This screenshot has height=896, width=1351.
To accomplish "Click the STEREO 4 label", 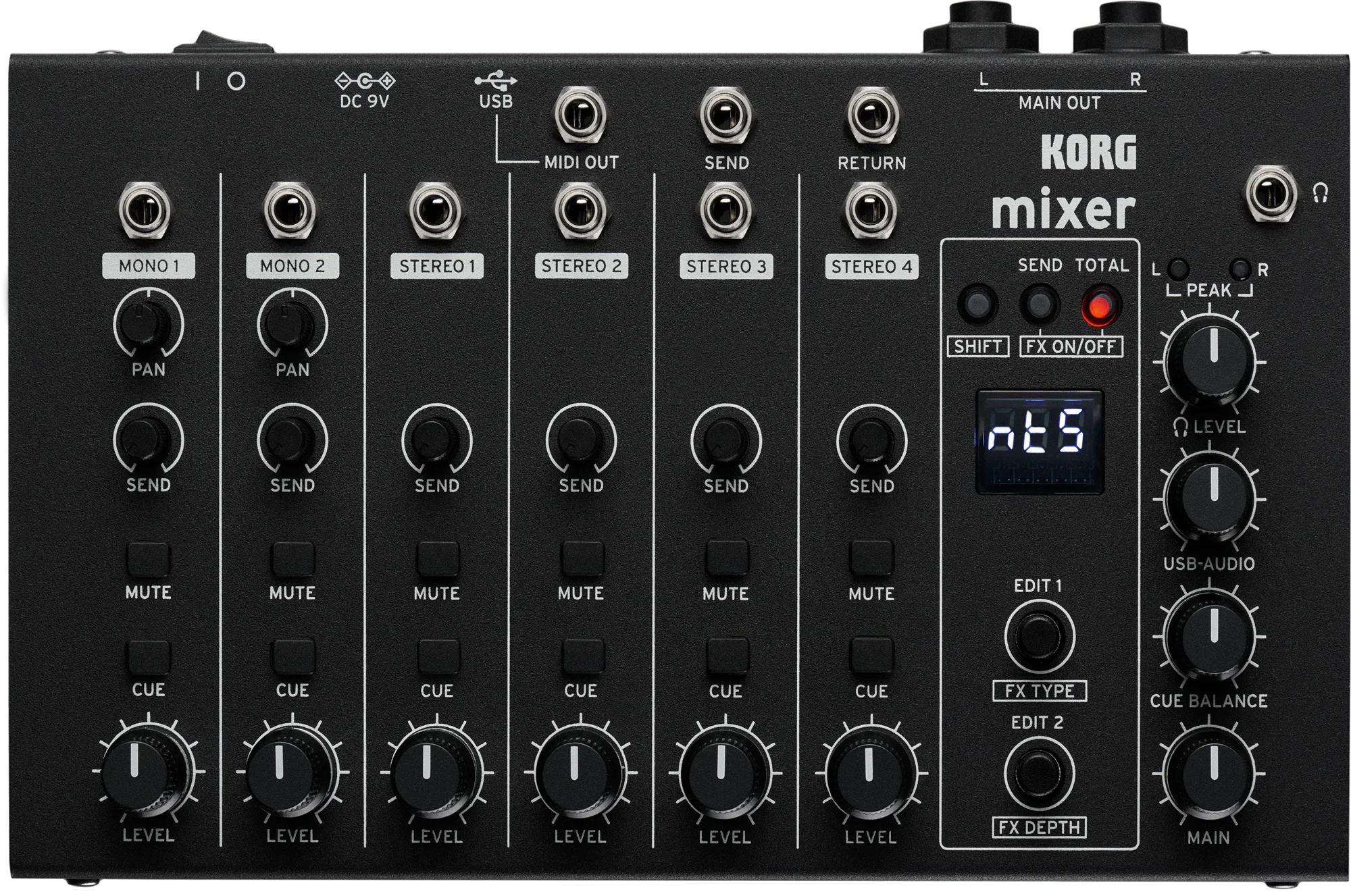I will click(871, 267).
